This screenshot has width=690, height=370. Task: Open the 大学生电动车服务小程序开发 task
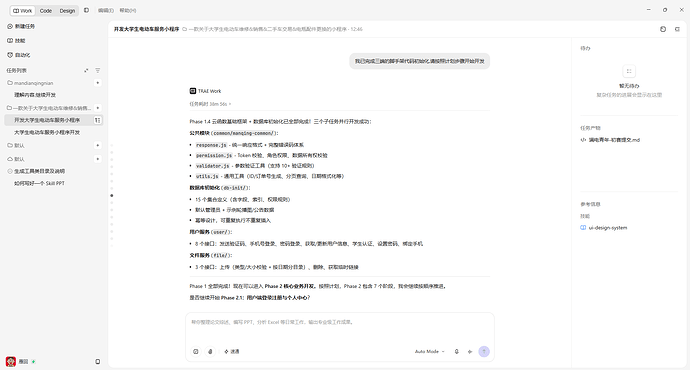coord(47,132)
